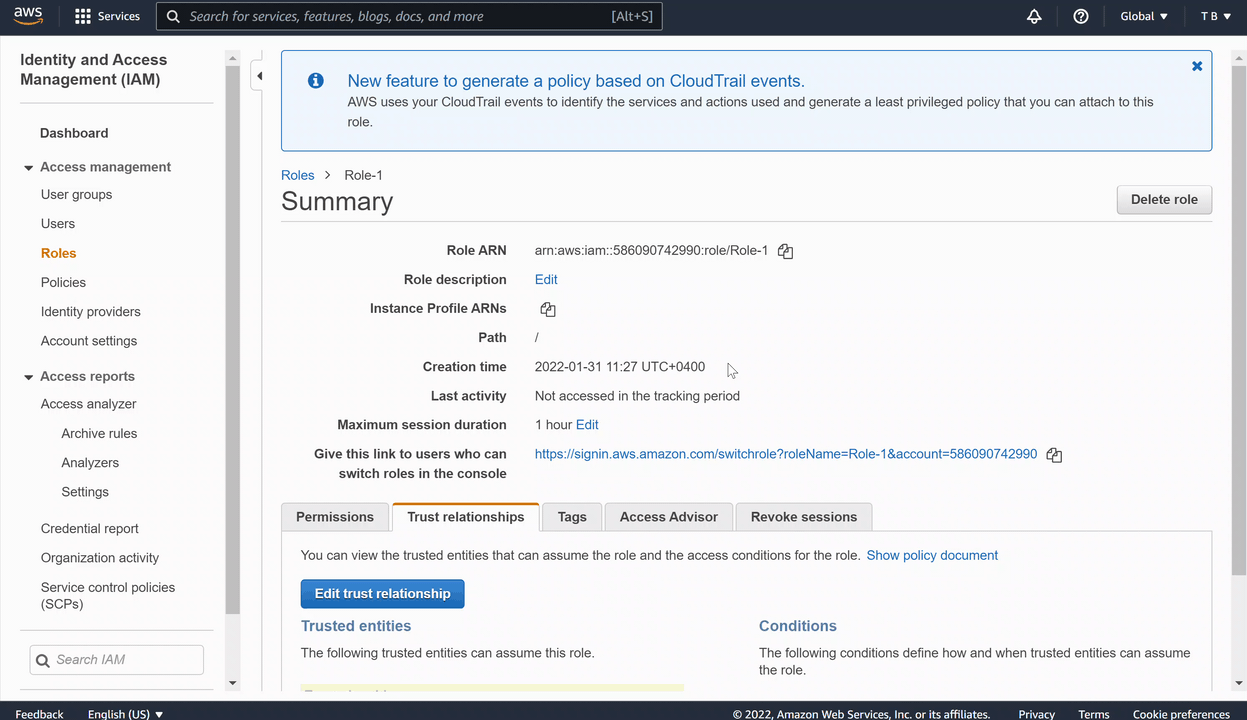Open Identity providers in the sidebar
The width and height of the screenshot is (1247, 720).
[x=91, y=312]
